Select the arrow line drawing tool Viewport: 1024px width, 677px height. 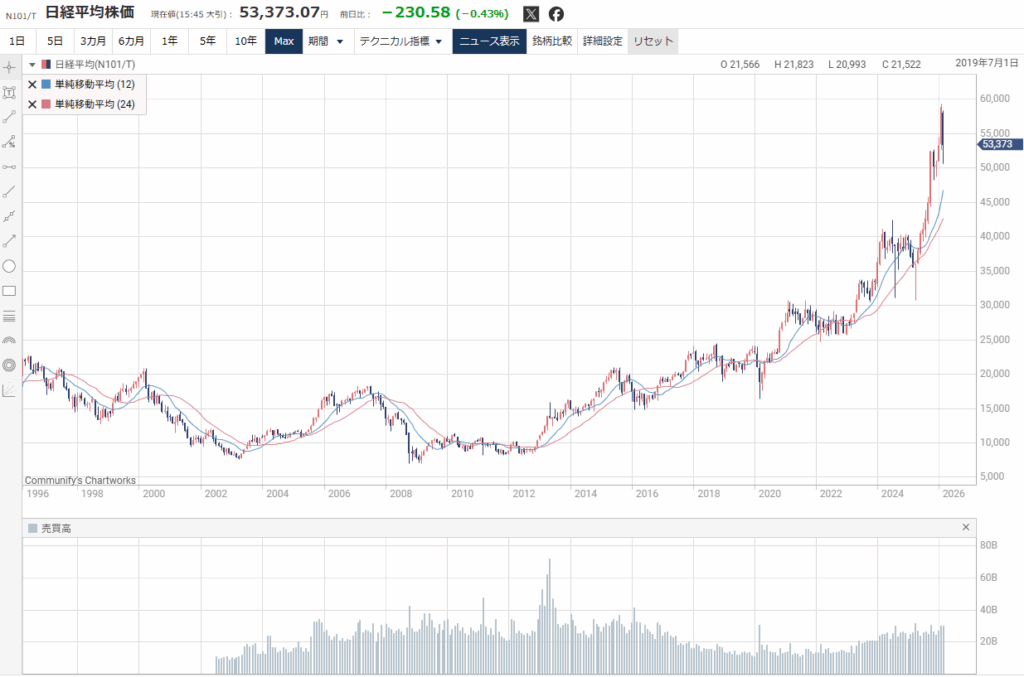pos(9,241)
